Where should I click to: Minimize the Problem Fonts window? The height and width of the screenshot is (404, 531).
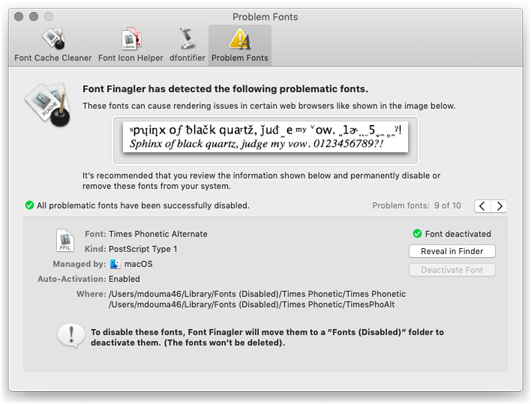[34, 16]
